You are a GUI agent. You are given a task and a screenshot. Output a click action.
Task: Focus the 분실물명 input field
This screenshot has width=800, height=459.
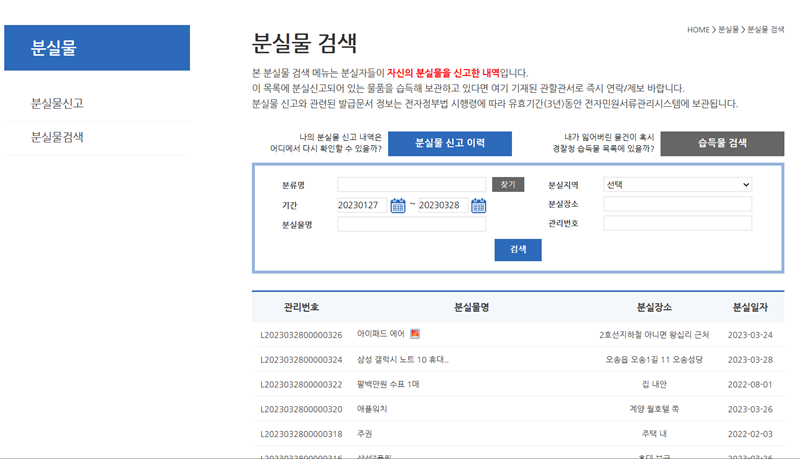click(x=412, y=224)
